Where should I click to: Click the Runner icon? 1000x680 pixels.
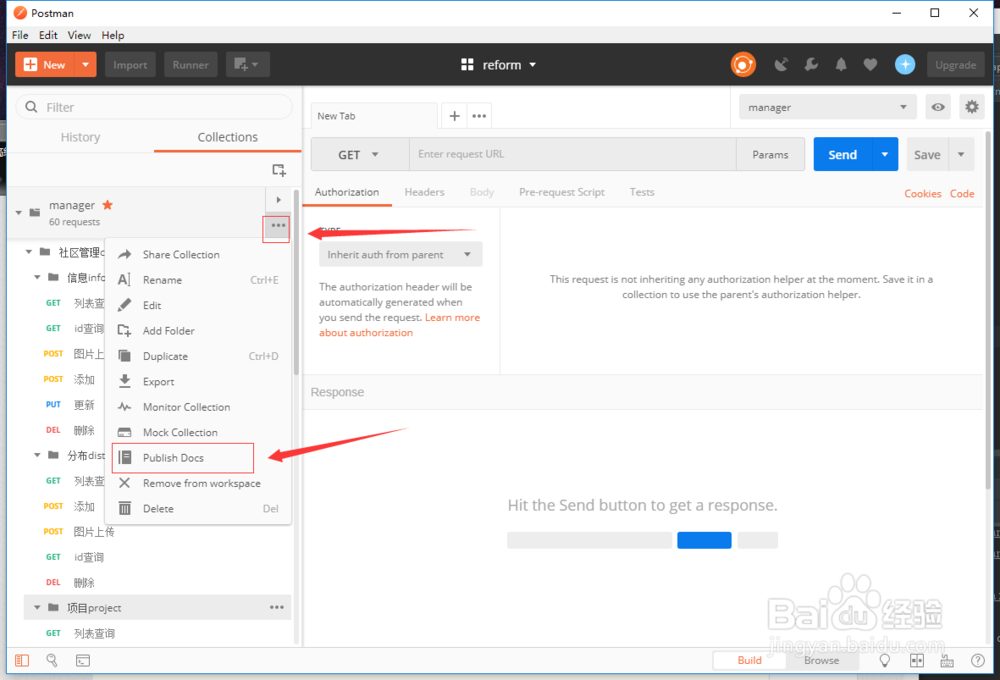pyautogui.click(x=190, y=64)
